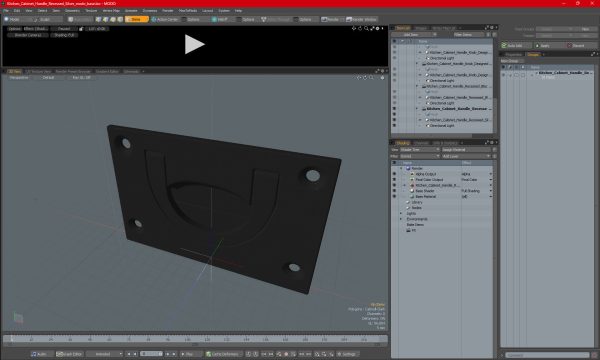Open the Add Item dropdown in Items list
600x360 pixels.
point(414,34)
